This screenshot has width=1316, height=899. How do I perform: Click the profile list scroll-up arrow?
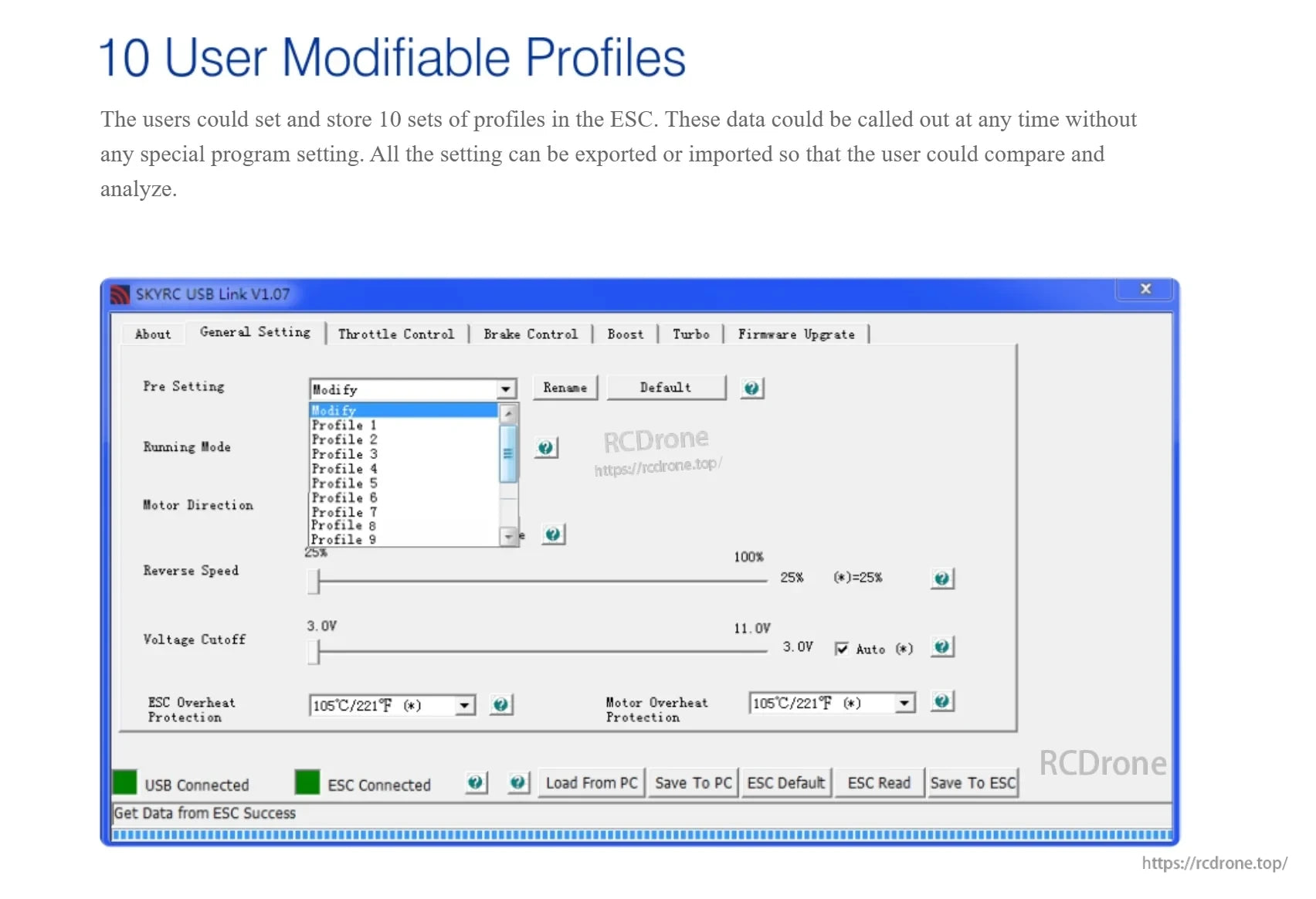tap(508, 413)
